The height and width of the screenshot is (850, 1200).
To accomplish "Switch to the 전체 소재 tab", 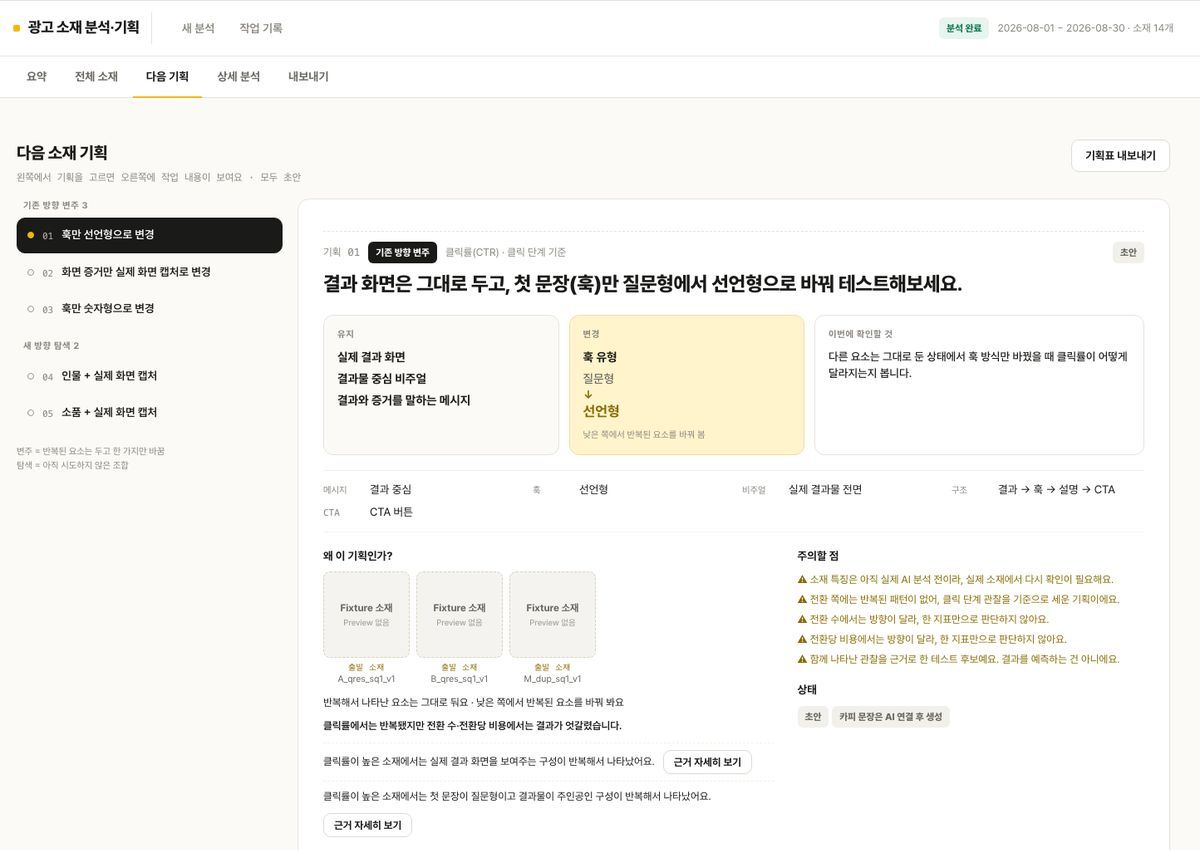I will pos(96,76).
